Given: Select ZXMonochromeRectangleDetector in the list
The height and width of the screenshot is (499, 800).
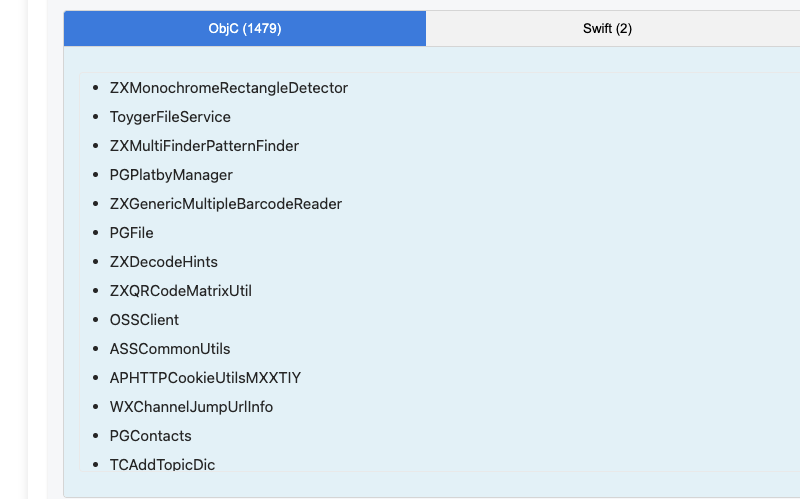Looking at the screenshot, I should point(229,88).
